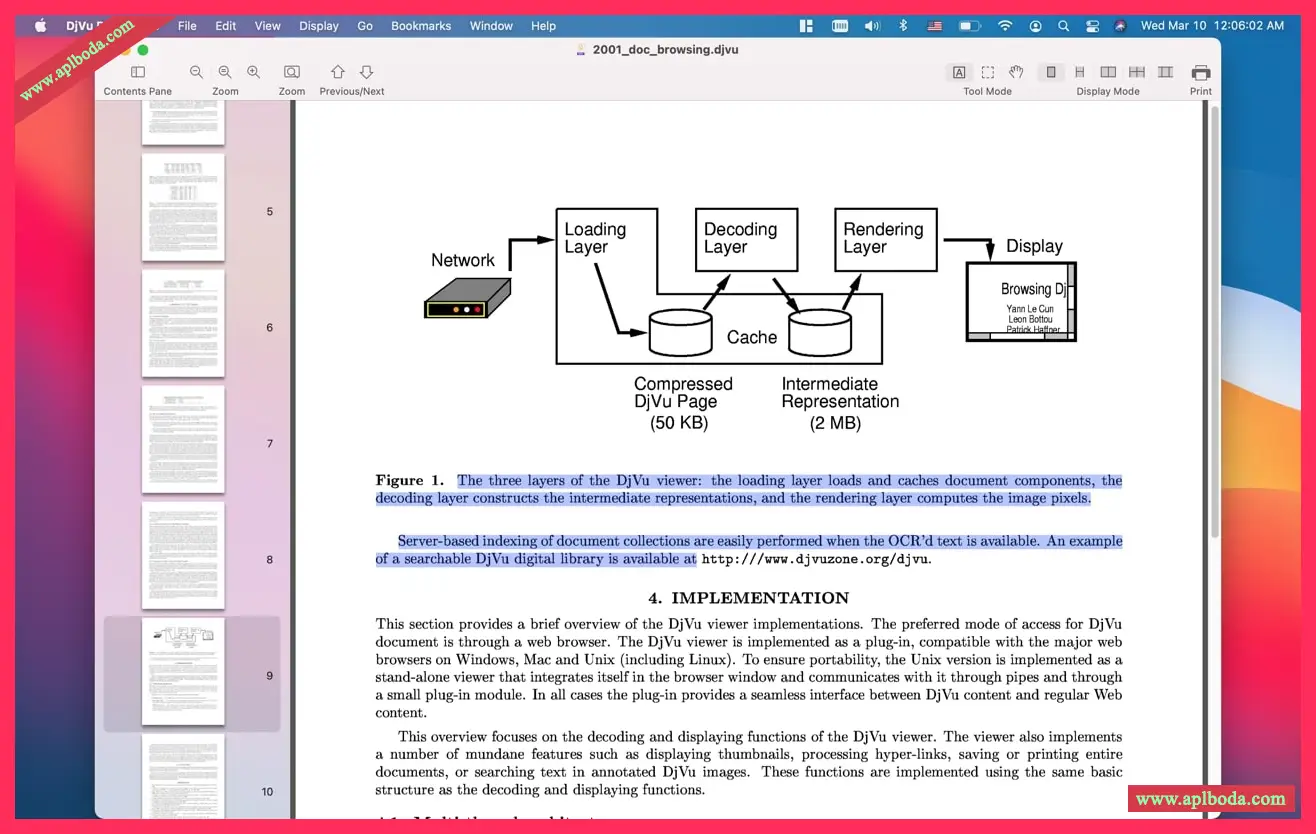Switch to two-page side-by-side display mode
Screen dimensions: 1316x834
click(x=1108, y=72)
